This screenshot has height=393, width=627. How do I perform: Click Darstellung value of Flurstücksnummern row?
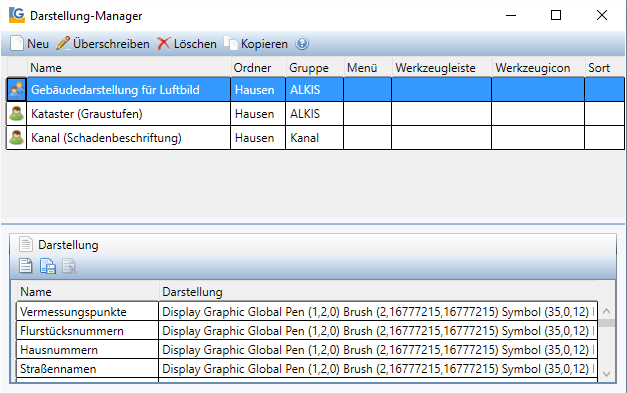pyautogui.click(x=378, y=331)
